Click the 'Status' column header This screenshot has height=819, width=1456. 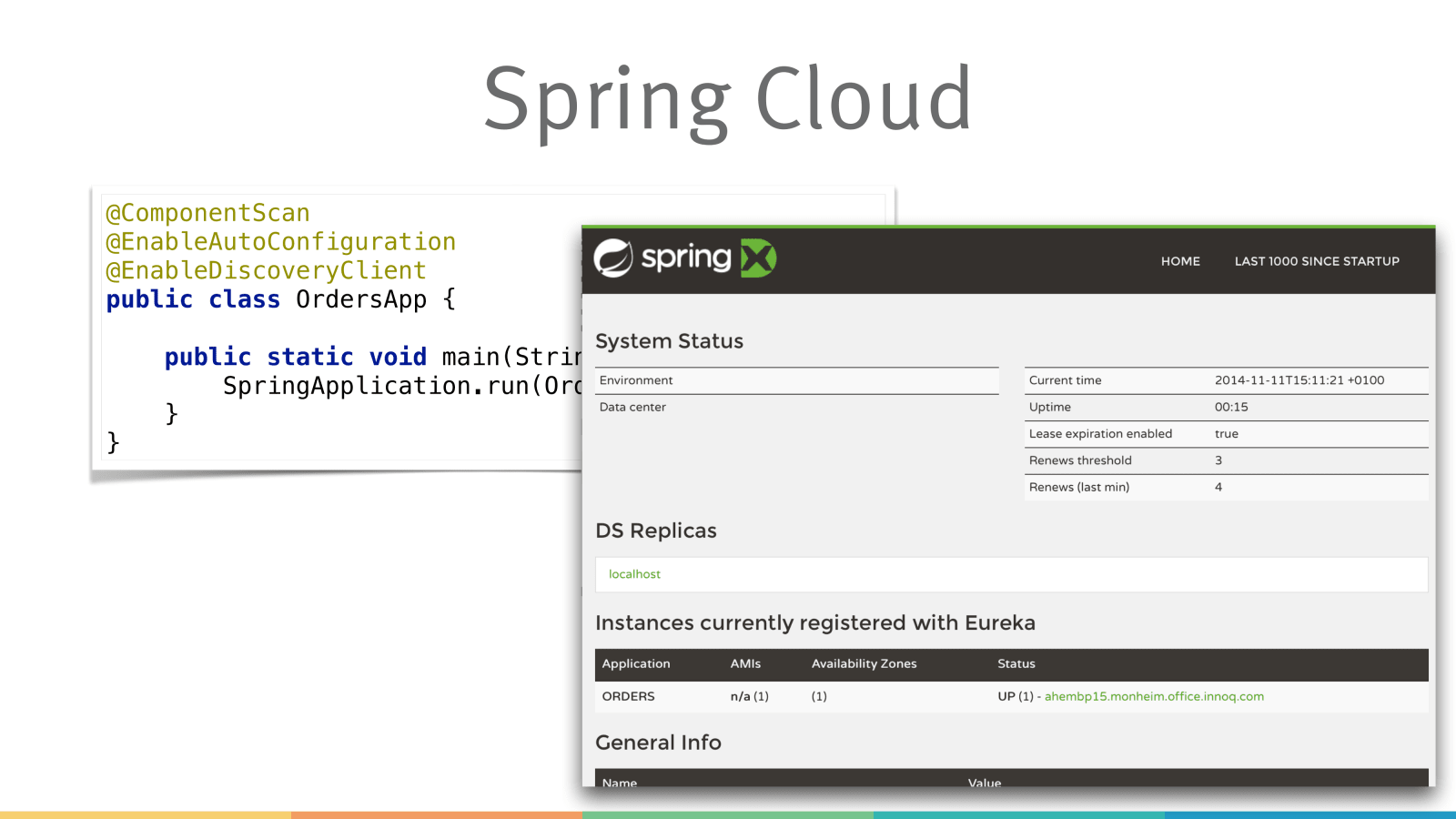[x=1016, y=663]
